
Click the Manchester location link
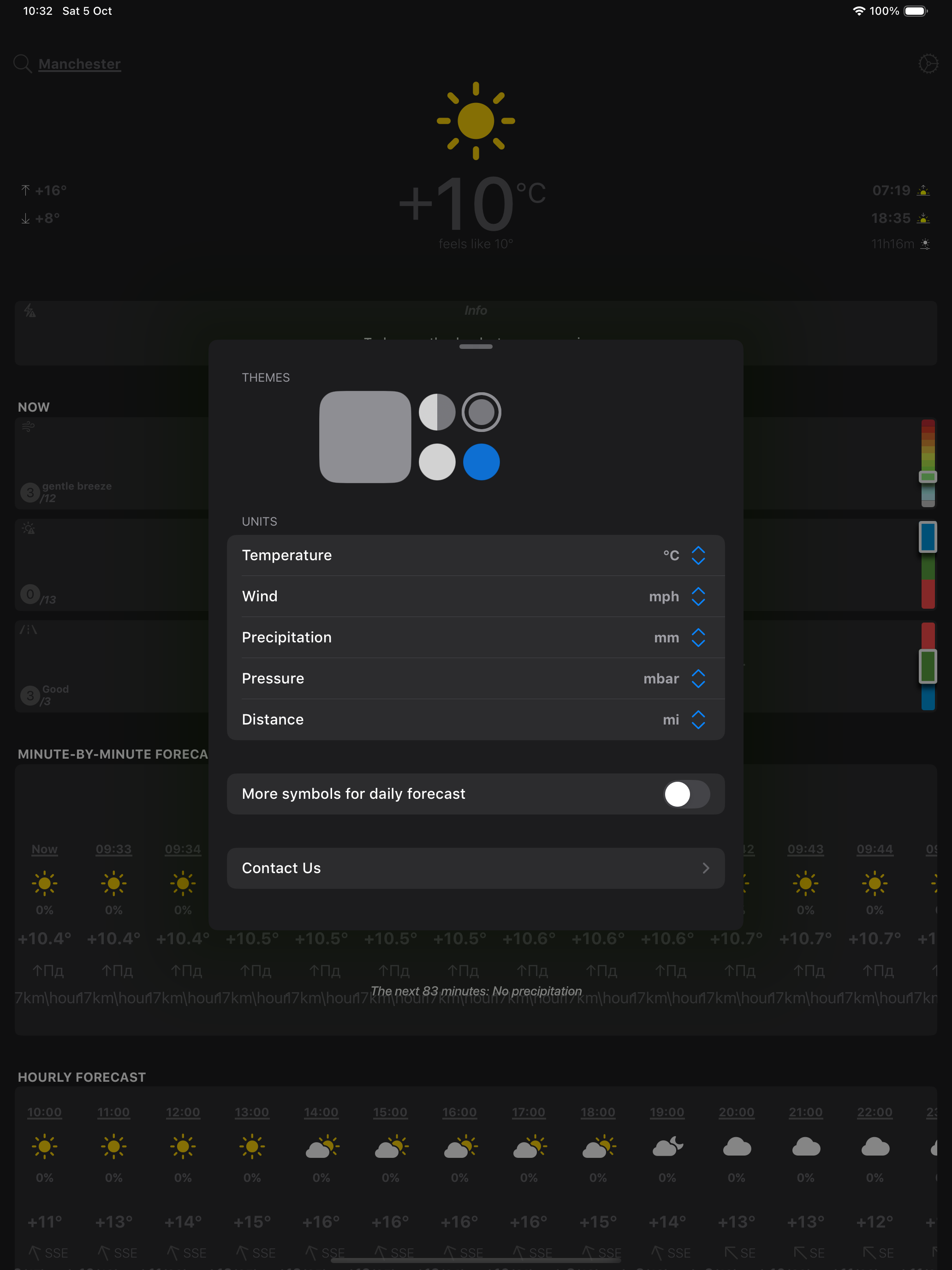click(x=79, y=64)
